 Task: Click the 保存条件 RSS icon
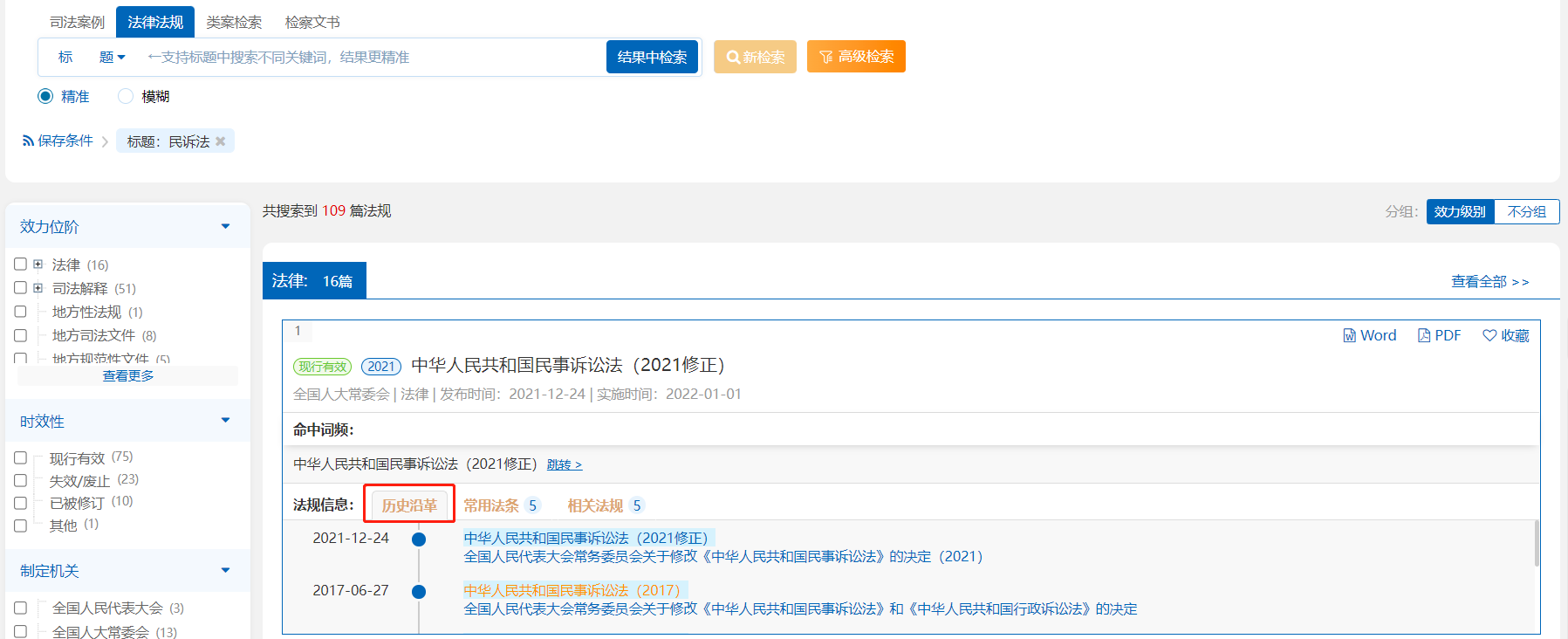(x=28, y=141)
